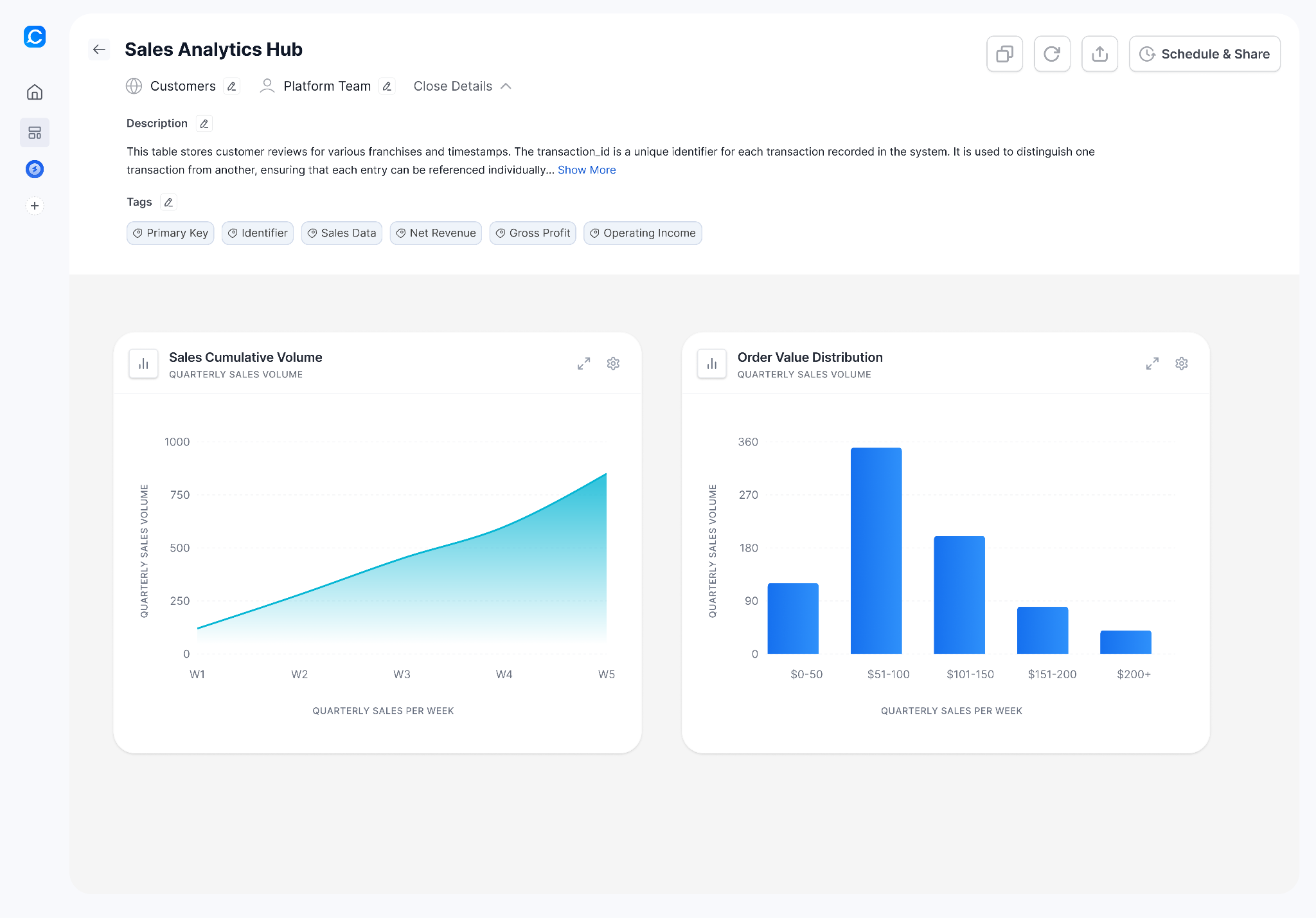Edit the Platform Team owner with the pencil icon
The height and width of the screenshot is (918, 1316).
click(387, 86)
